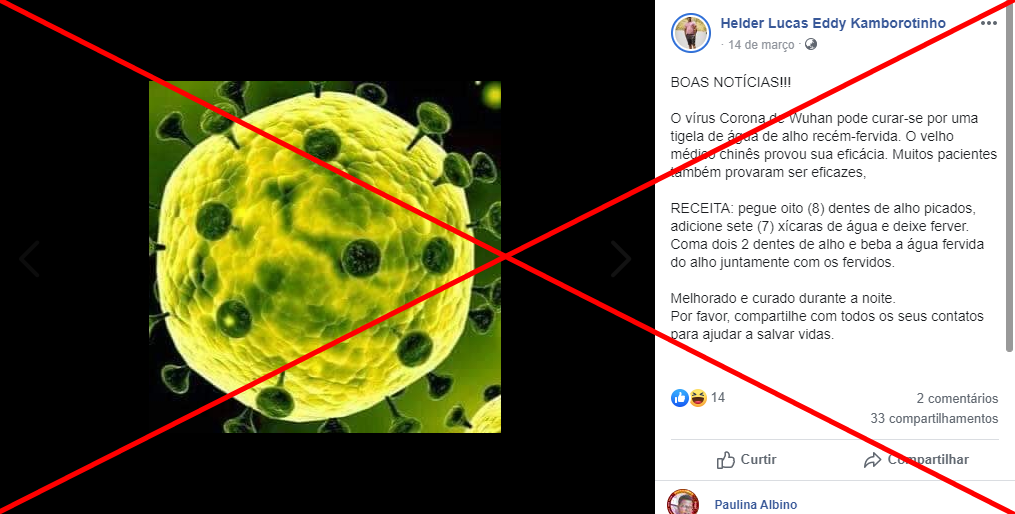Open the 2 comentários link

(x=957, y=398)
